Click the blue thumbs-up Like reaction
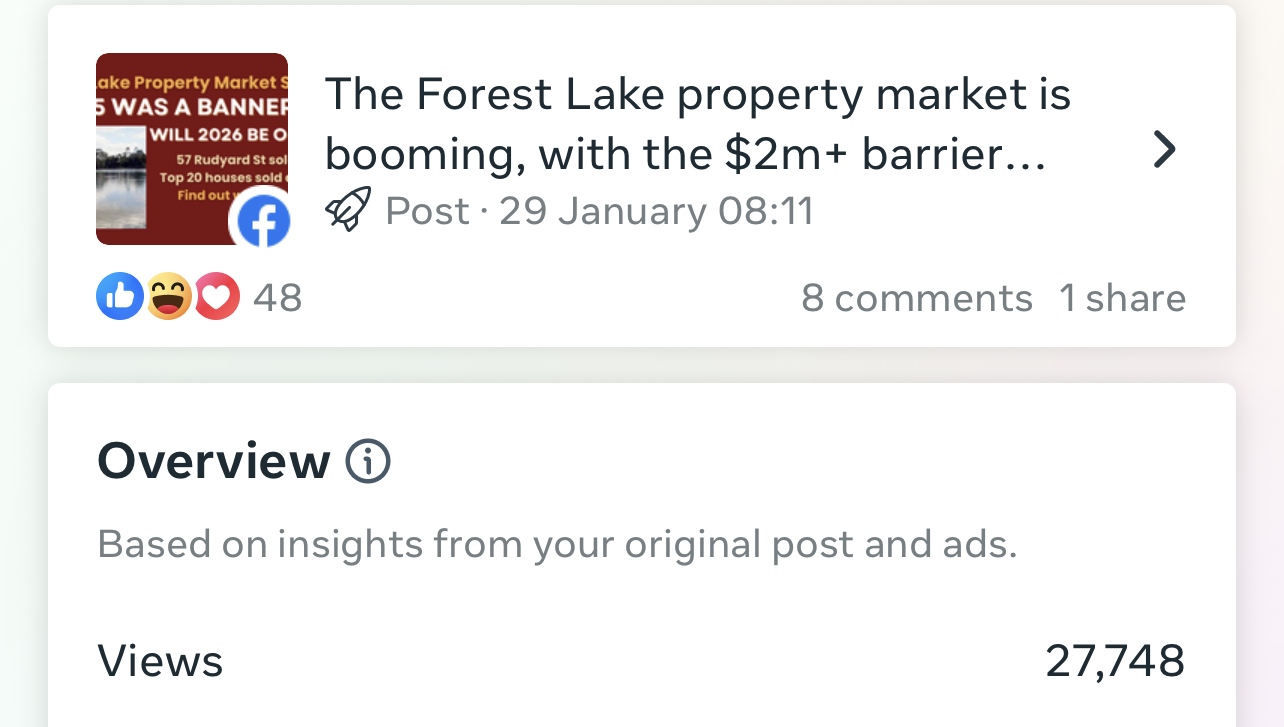 [x=119, y=297]
